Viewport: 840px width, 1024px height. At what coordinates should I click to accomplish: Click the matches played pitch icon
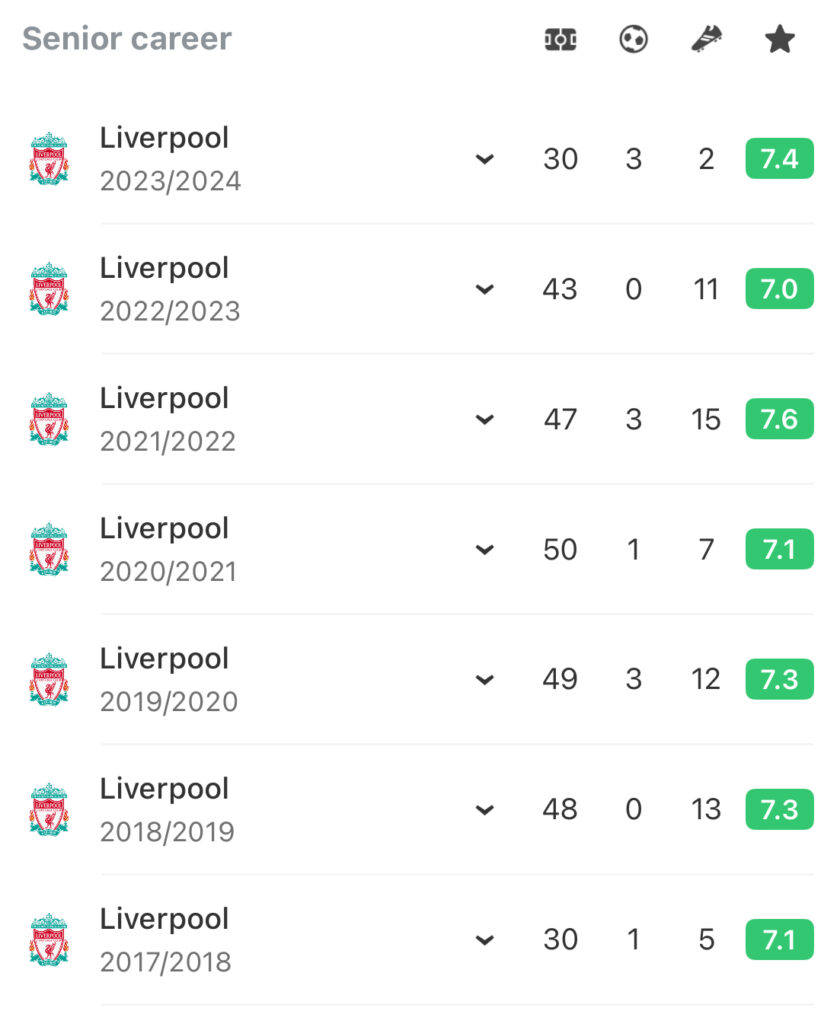560,40
